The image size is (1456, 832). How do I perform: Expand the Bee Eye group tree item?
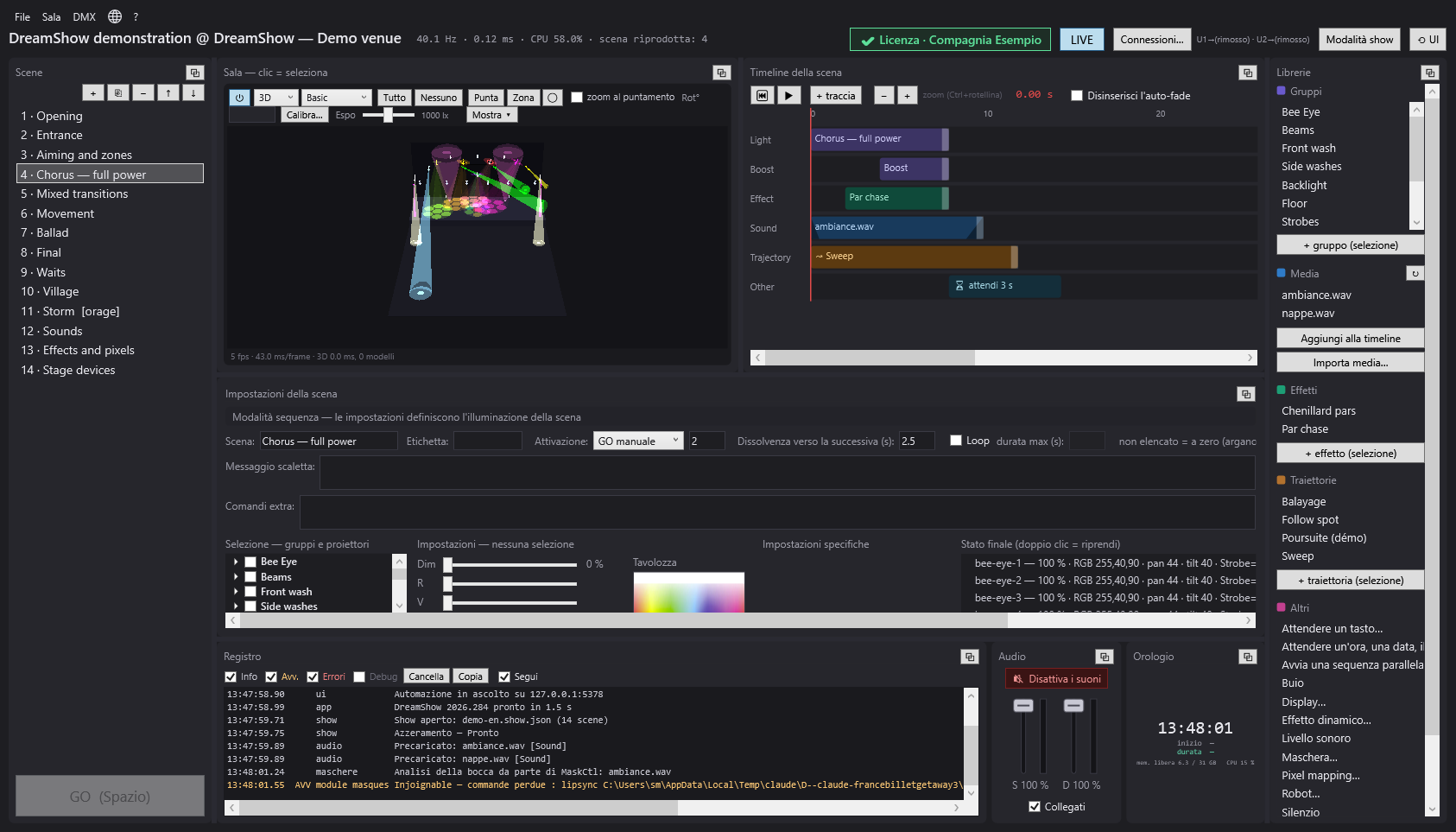pos(236,562)
